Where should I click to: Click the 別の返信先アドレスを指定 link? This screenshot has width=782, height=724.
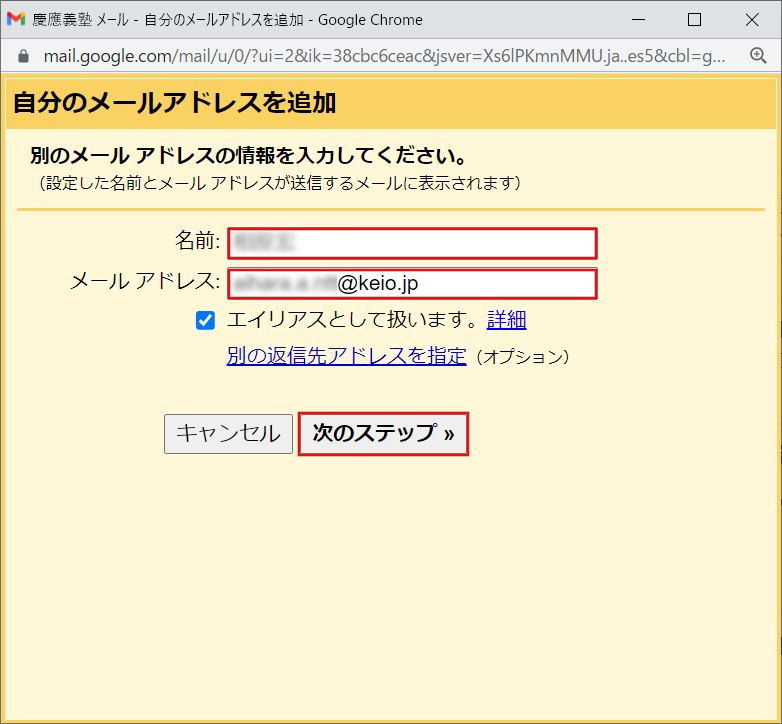coord(346,356)
